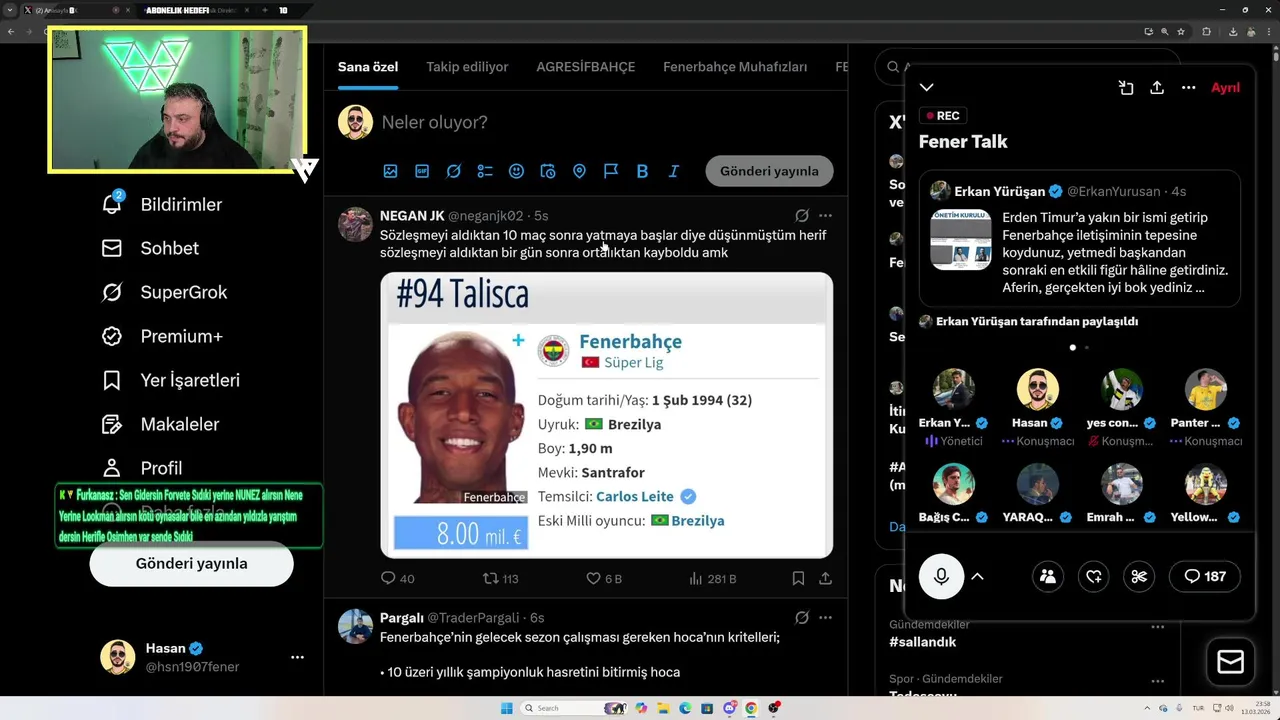Toggle italic formatting in composer
1280x720 pixels.
click(674, 171)
